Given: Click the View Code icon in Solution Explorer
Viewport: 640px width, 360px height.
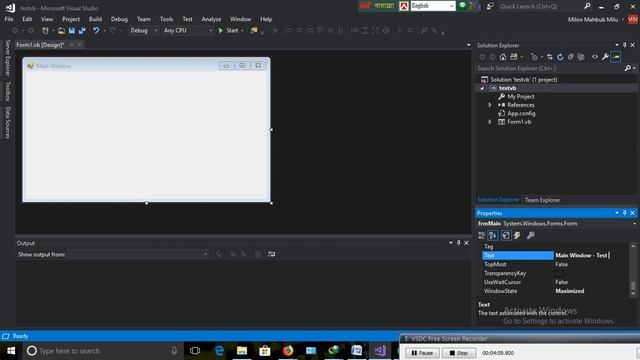Looking at the screenshot, I should coord(595,57).
